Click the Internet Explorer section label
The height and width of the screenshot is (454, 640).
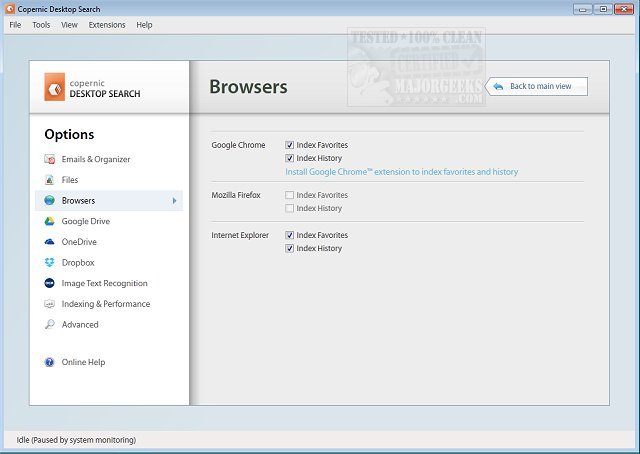[x=240, y=235]
